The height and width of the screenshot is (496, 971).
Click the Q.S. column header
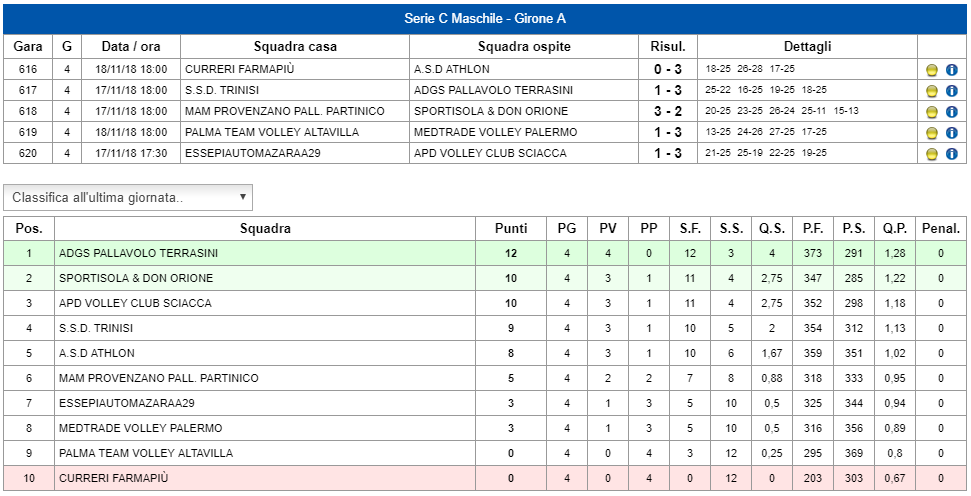[772, 228]
